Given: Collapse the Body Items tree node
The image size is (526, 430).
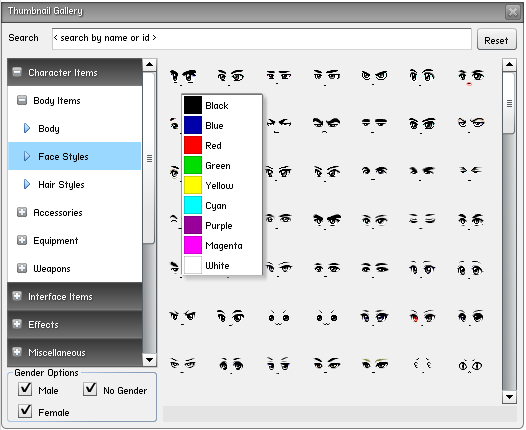Looking at the screenshot, I should 22,100.
